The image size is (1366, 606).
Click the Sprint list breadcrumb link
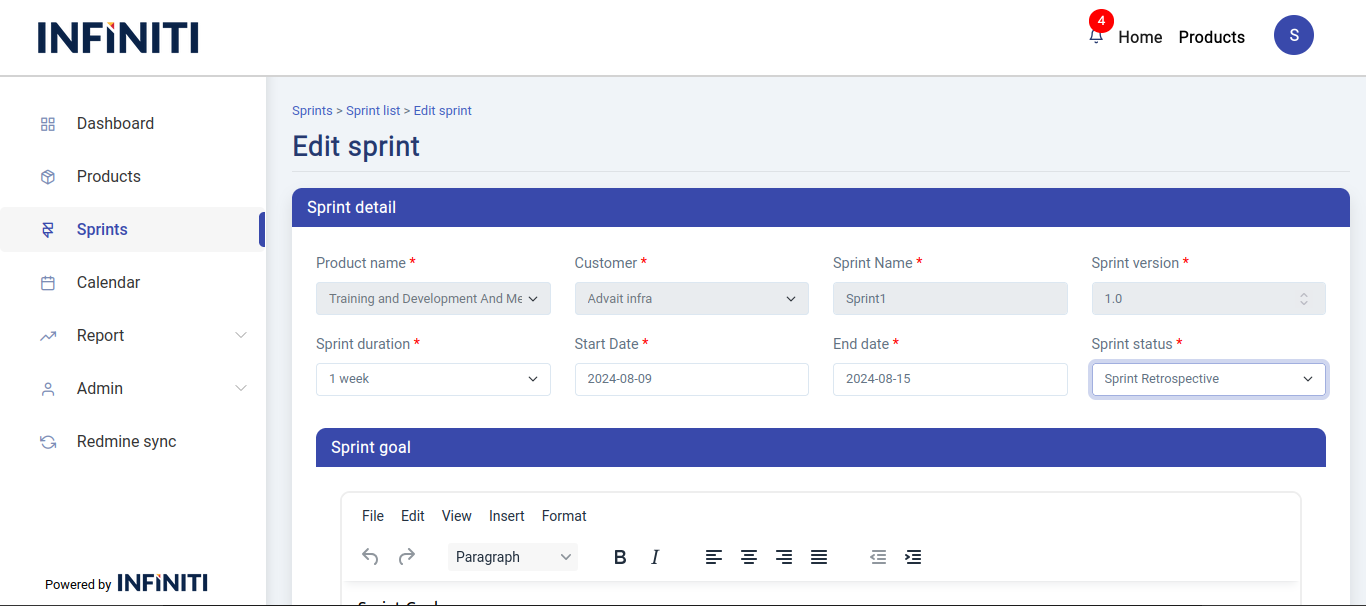pos(373,111)
